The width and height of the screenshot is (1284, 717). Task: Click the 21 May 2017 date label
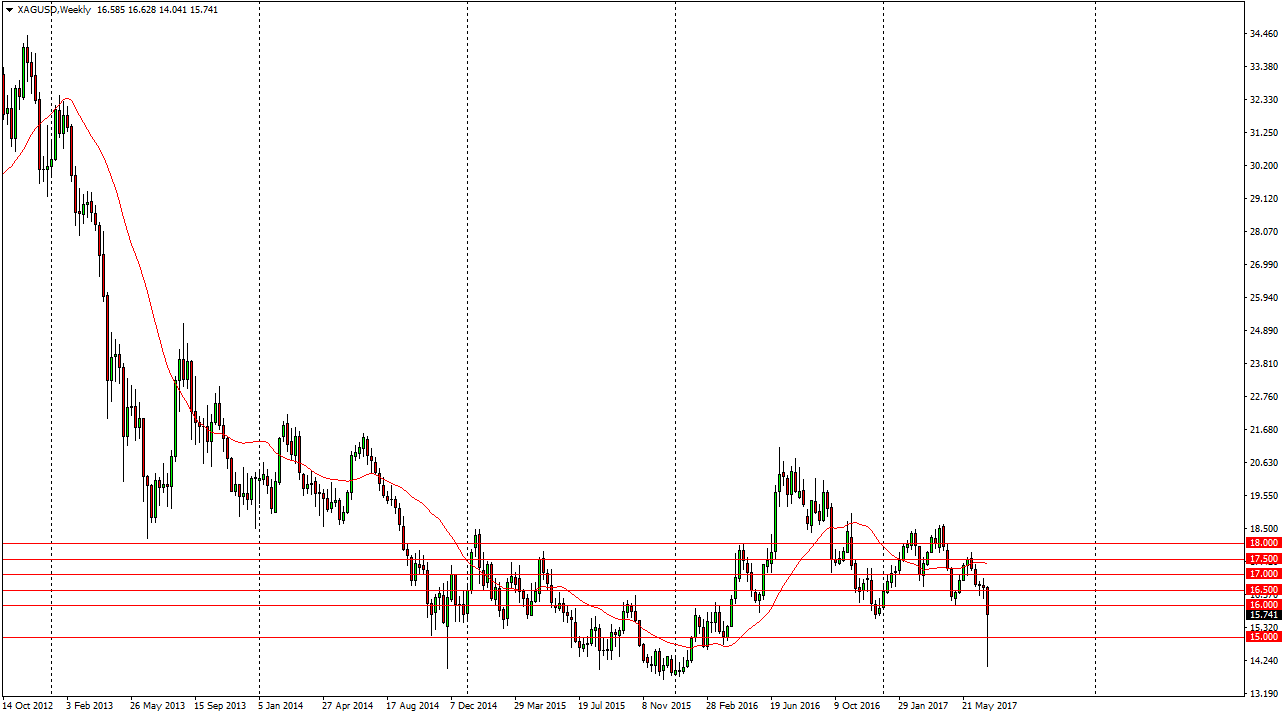(x=989, y=706)
